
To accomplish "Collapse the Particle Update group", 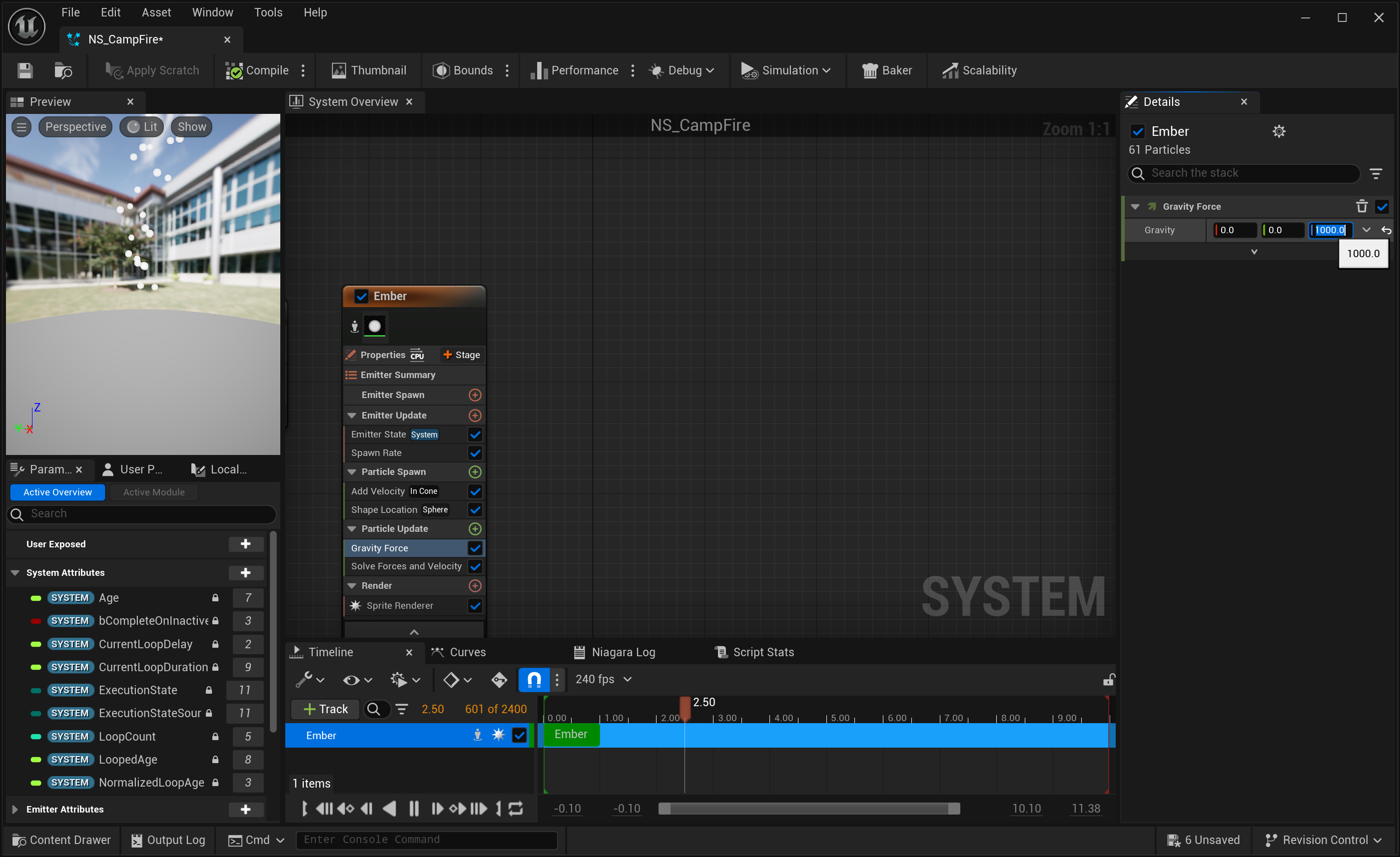I will click(352, 529).
